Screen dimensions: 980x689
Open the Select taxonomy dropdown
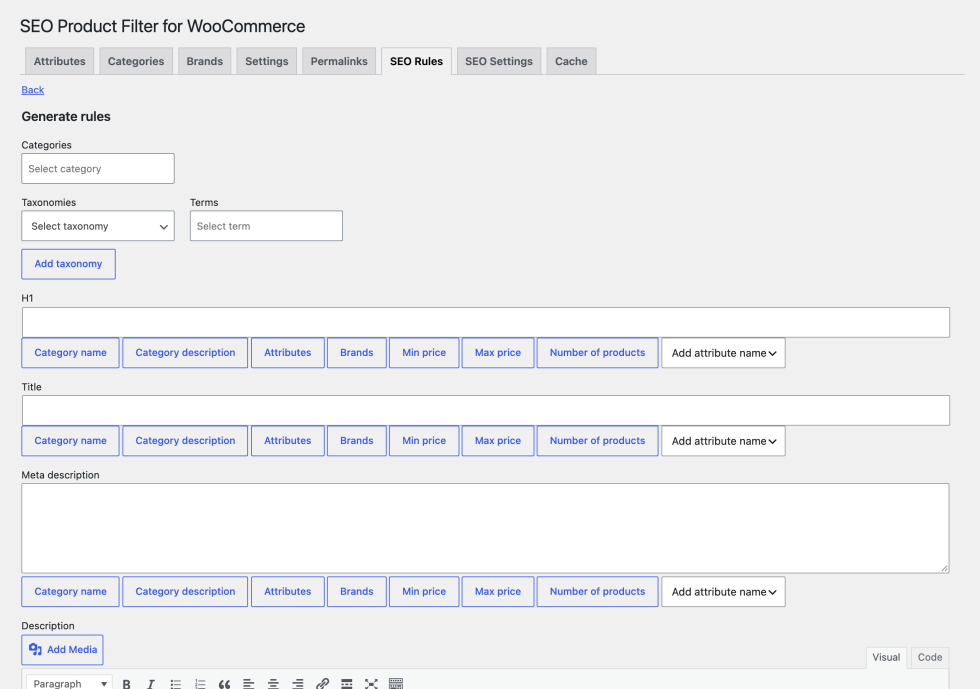[x=98, y=226]
